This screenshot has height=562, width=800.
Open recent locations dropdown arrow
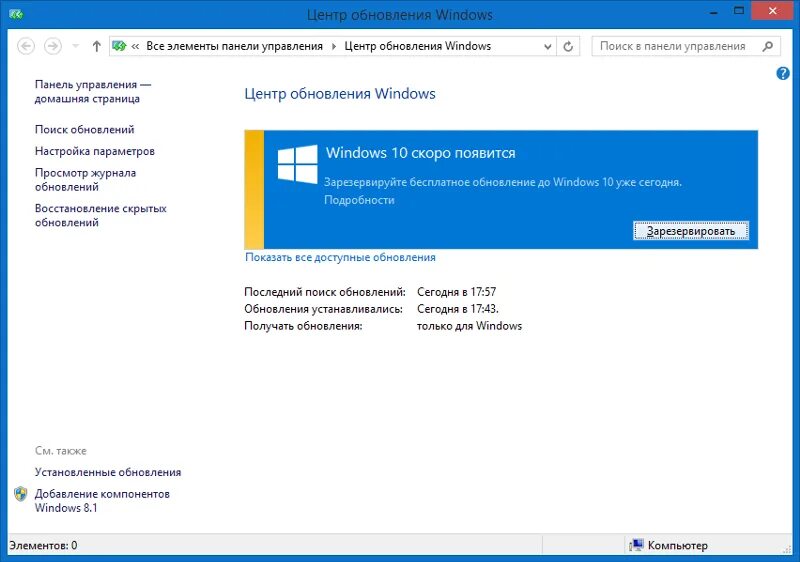(x=76, y=46)
